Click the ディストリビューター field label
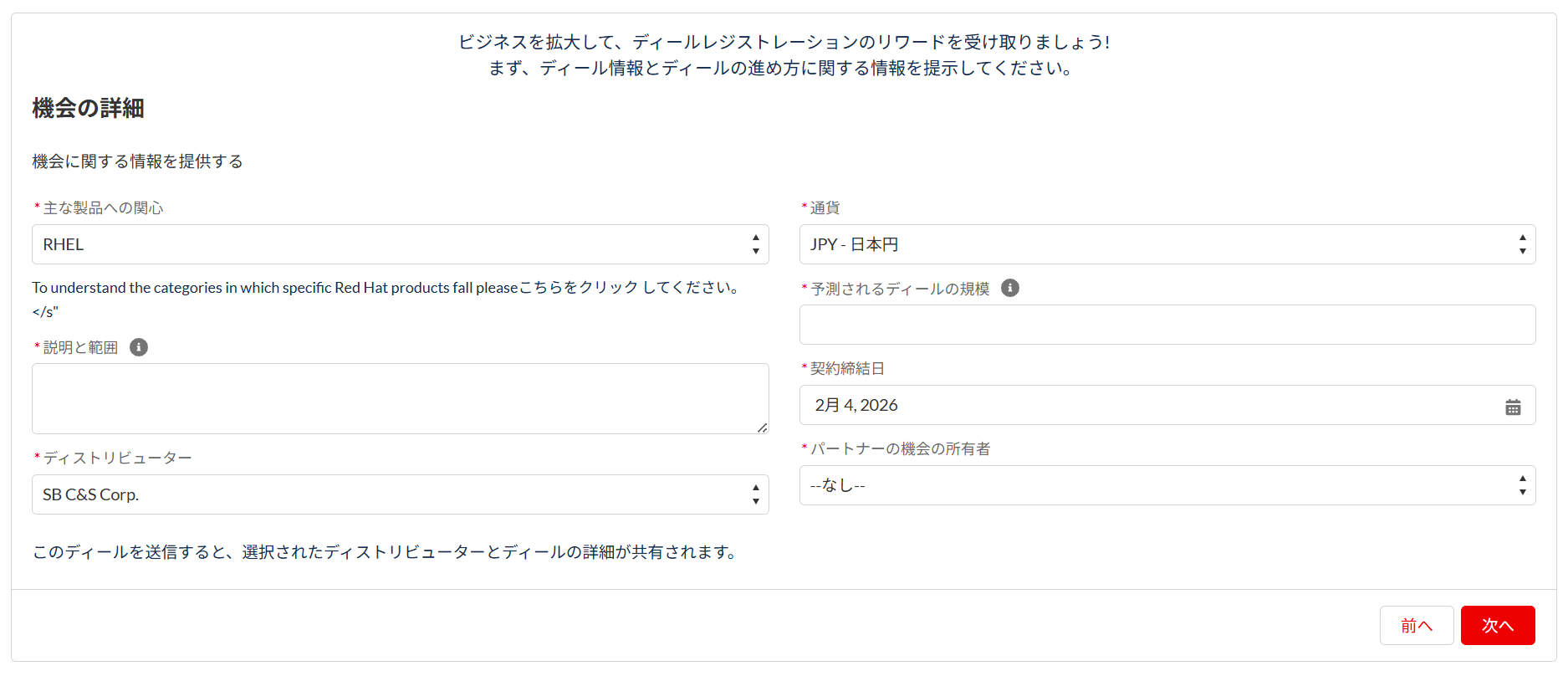This screenshot has height=676, width=1568. (117, 458)
